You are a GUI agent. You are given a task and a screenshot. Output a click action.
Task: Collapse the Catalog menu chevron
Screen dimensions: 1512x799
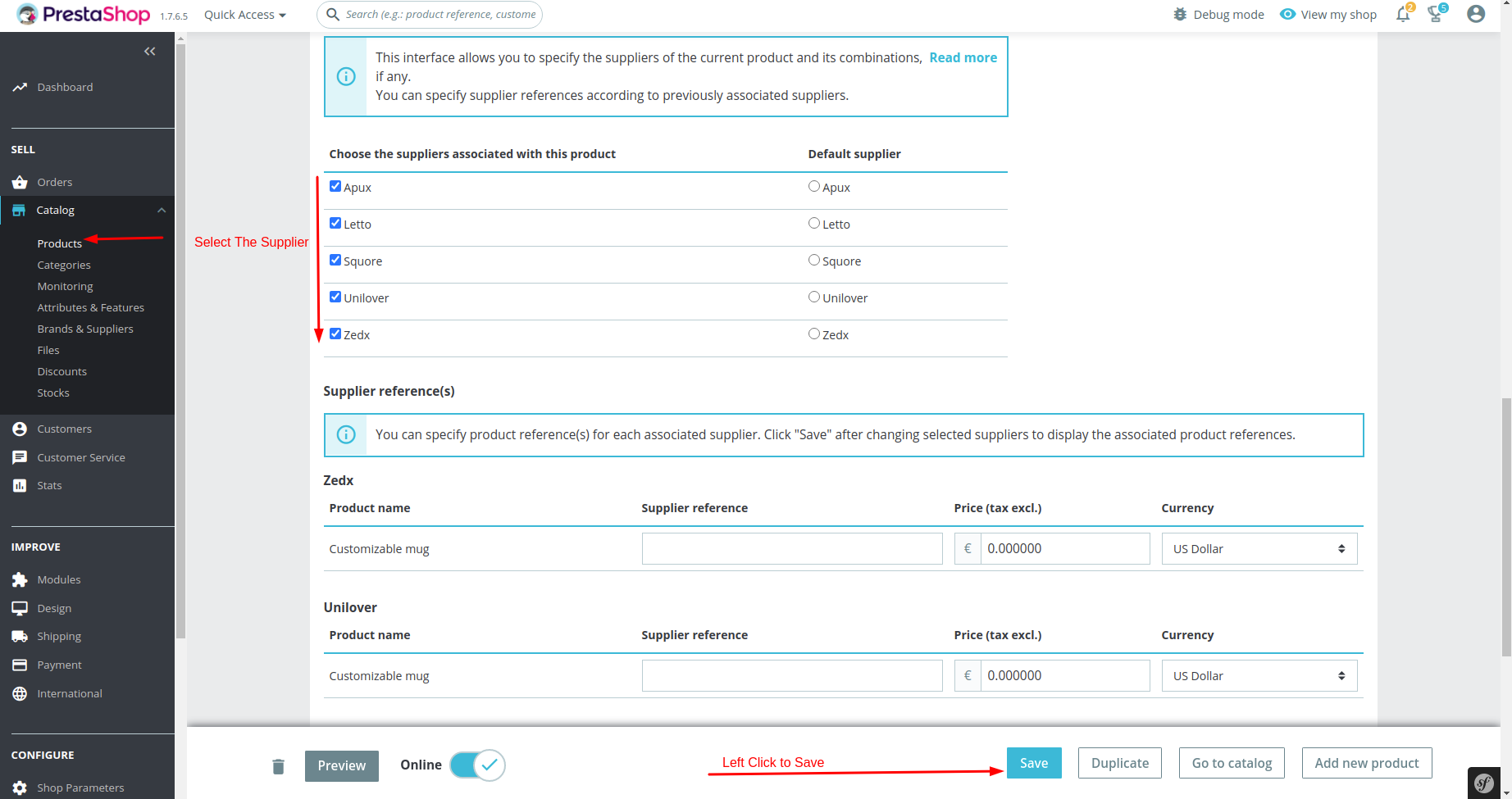click(162, 211)
